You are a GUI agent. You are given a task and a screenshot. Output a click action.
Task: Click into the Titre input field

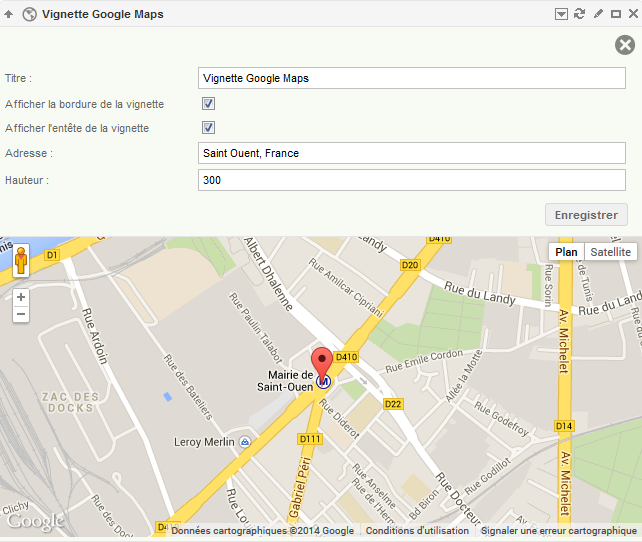tap(411, 78)
